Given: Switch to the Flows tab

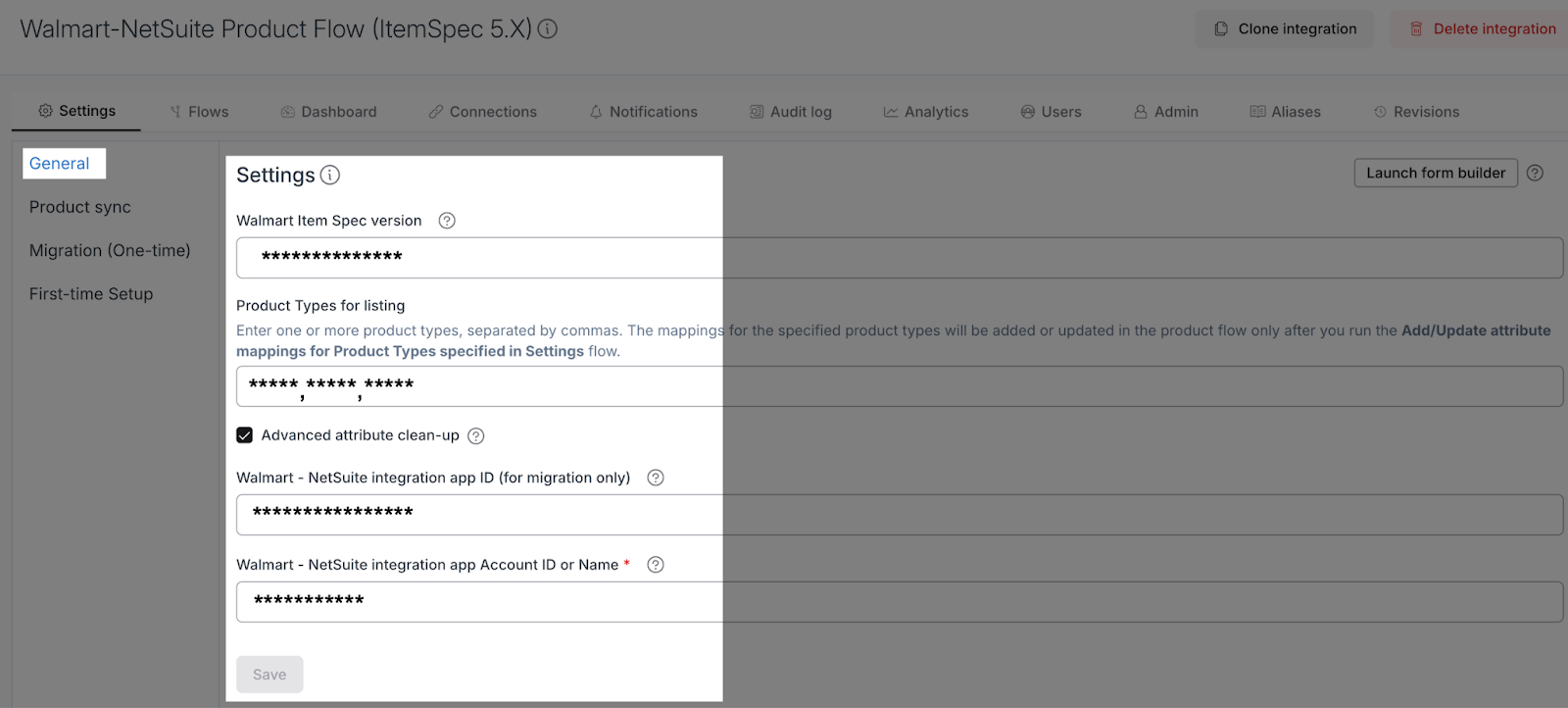Looking at the screenshot, I should (x=199, y=112).
